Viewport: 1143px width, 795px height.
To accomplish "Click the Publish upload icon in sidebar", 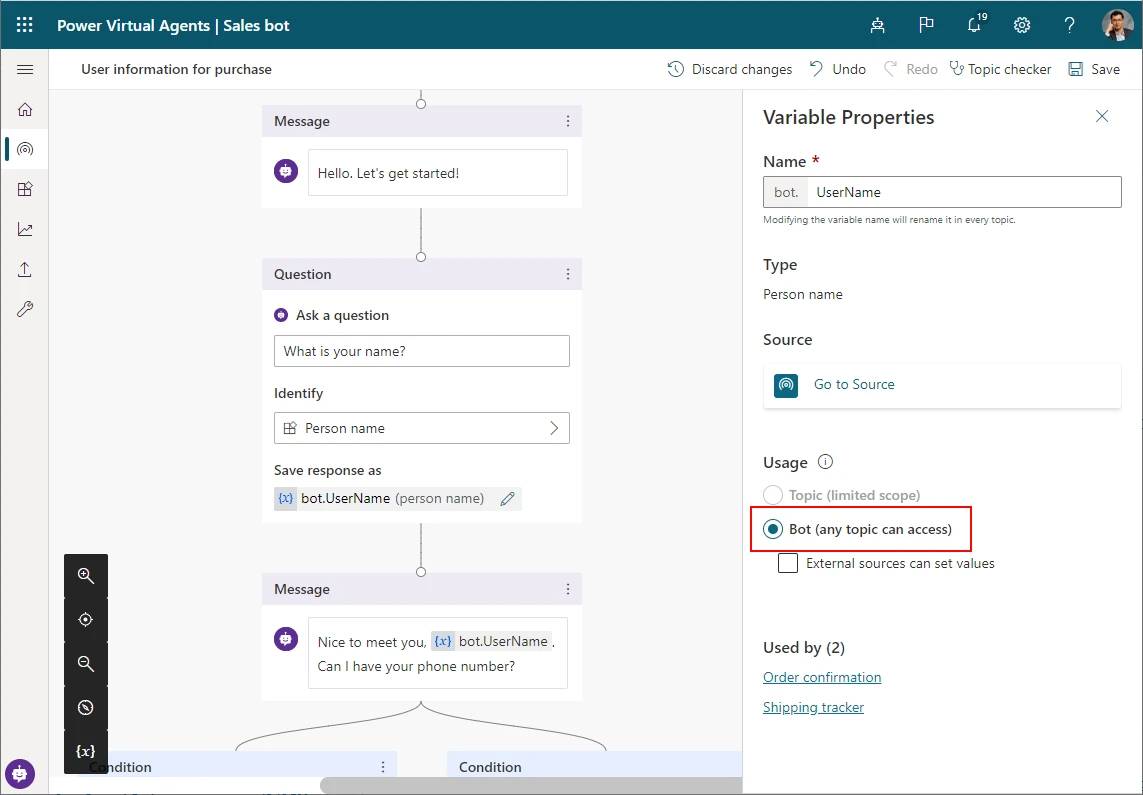I will [x=25, y=269].
